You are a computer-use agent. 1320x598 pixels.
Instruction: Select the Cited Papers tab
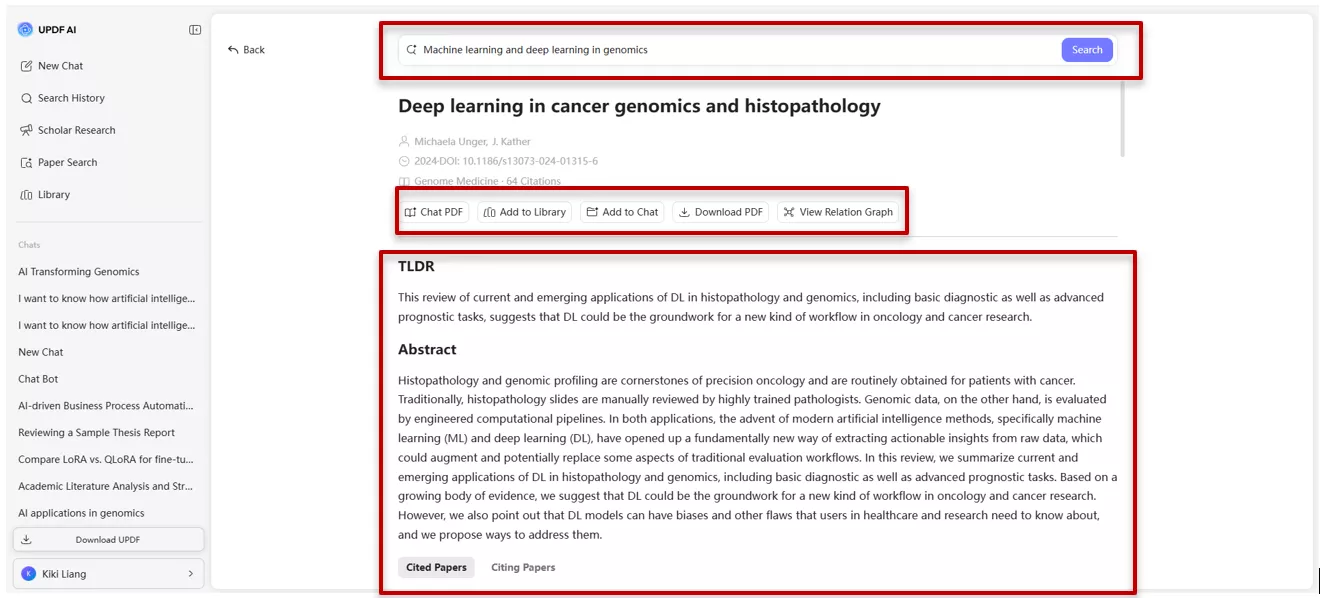click(x=436, y=566)
